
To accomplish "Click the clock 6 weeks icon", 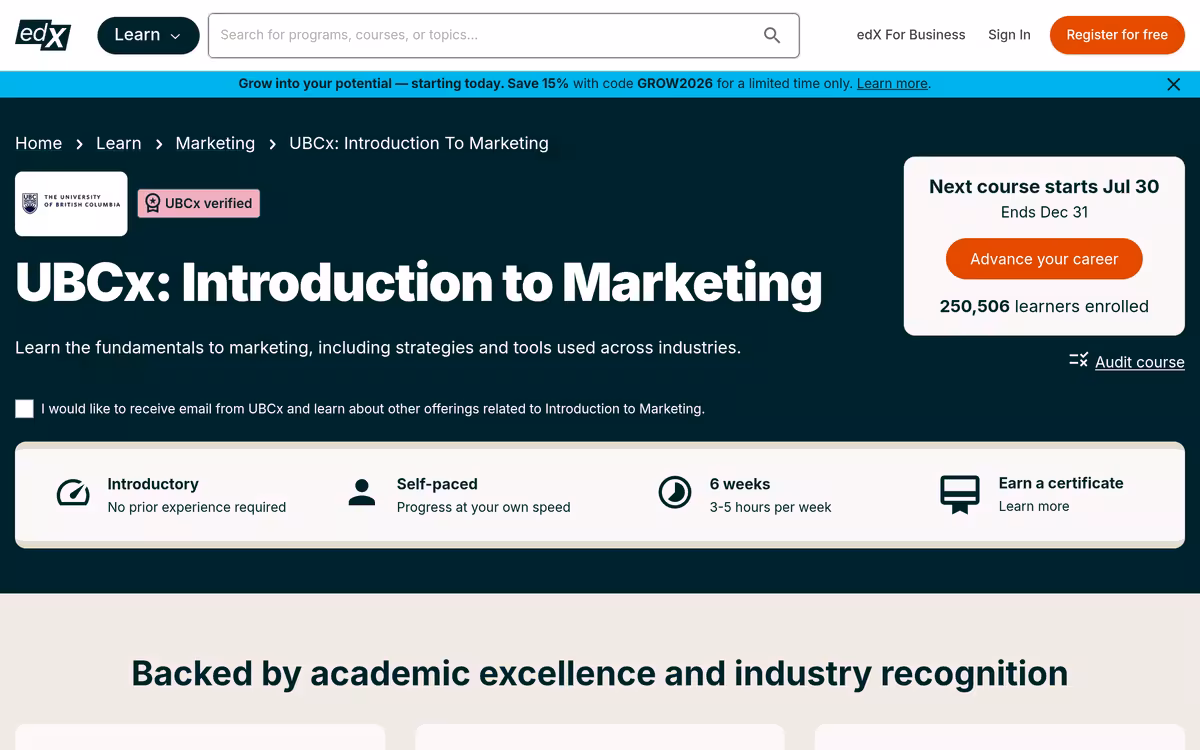I will (x=675, y=492).
